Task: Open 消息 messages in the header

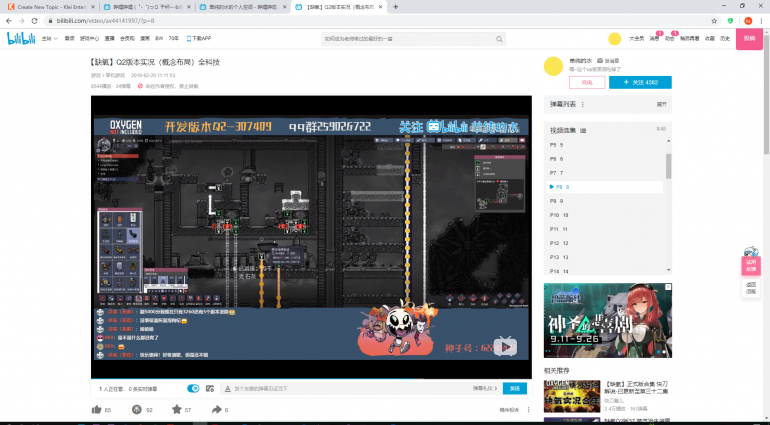Action: coord(655,38)
